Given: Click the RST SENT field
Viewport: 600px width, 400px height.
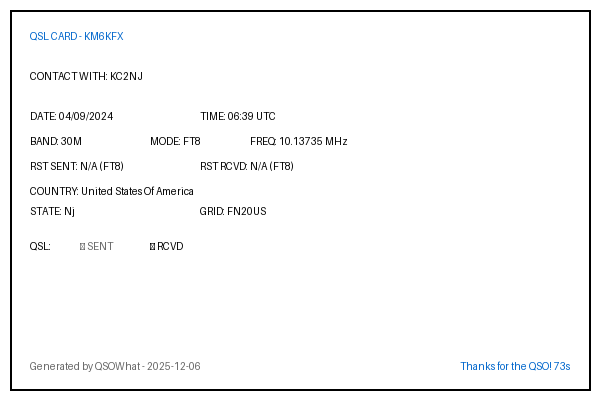Looking at the screenshot, I should [77, 166].
